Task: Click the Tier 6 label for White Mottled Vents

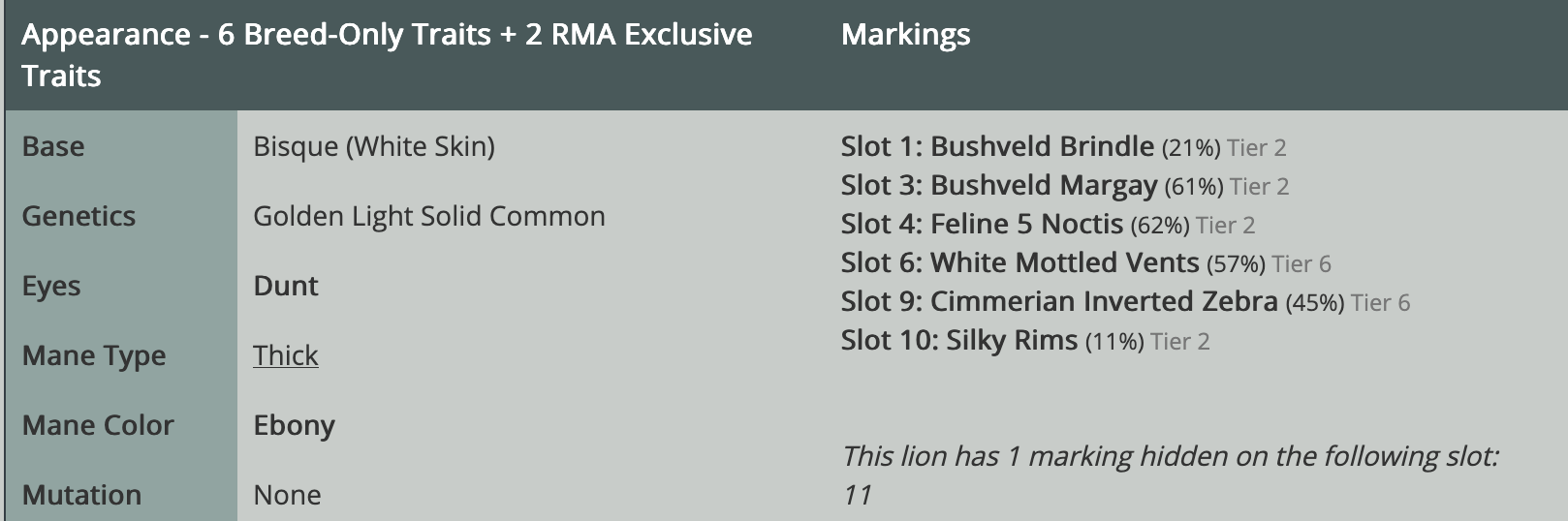Action: click(x=1301, y=263)
